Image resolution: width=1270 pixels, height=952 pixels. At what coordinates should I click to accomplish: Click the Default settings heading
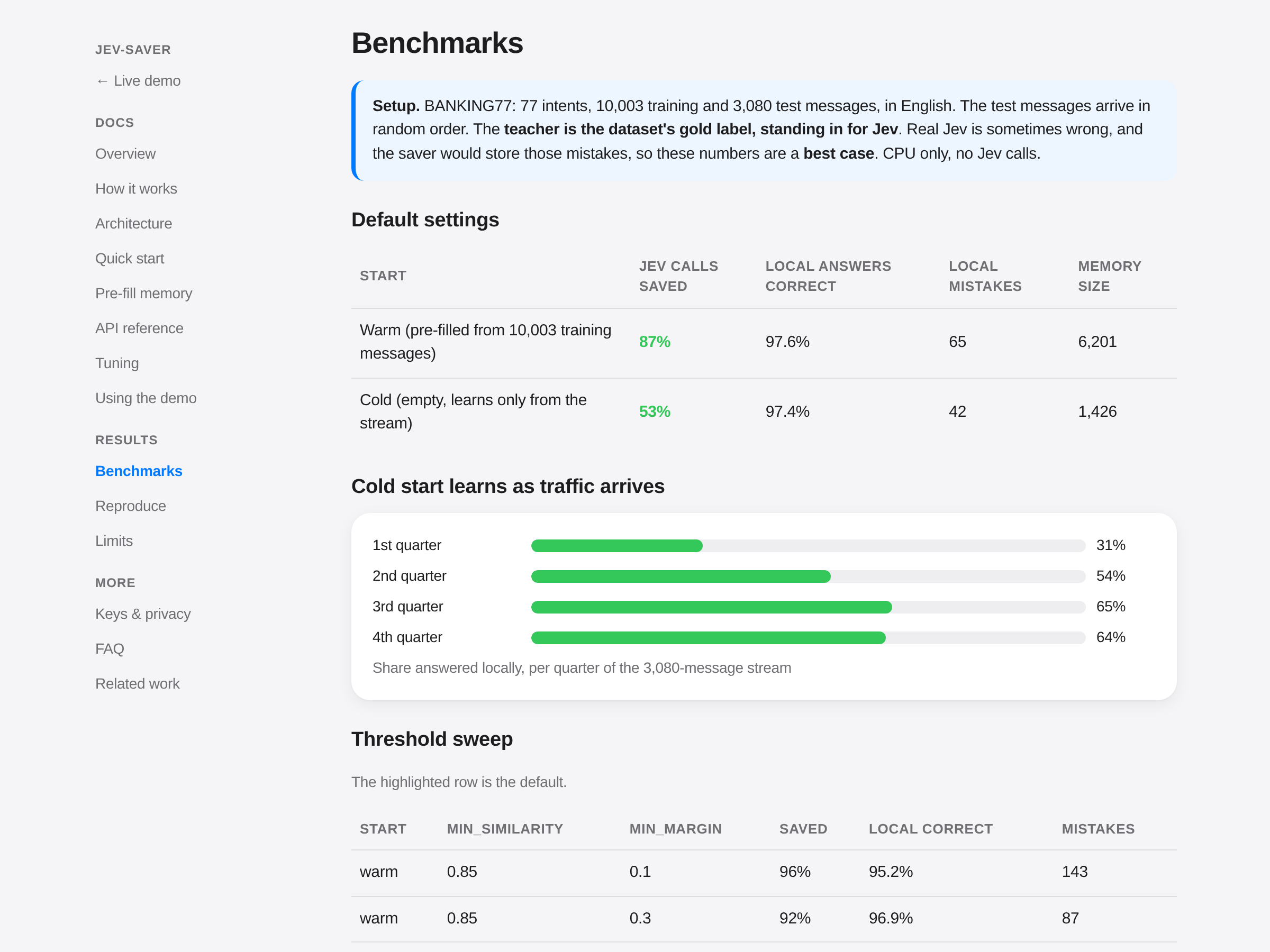coord(425,220)
